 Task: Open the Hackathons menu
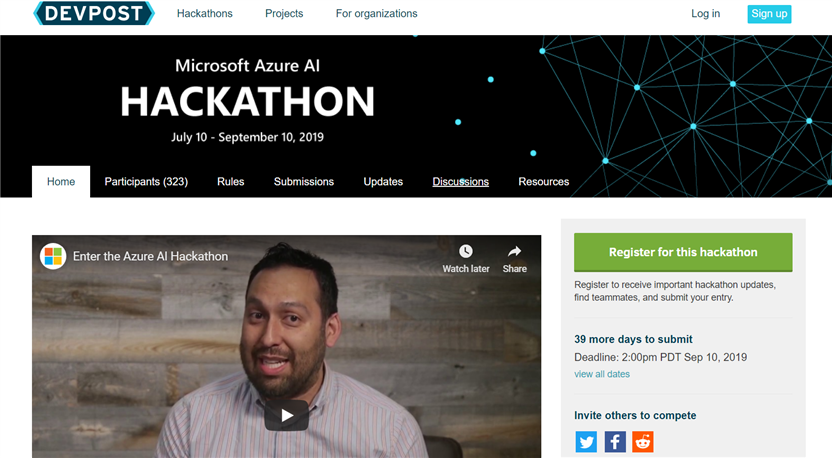(205, 14)
